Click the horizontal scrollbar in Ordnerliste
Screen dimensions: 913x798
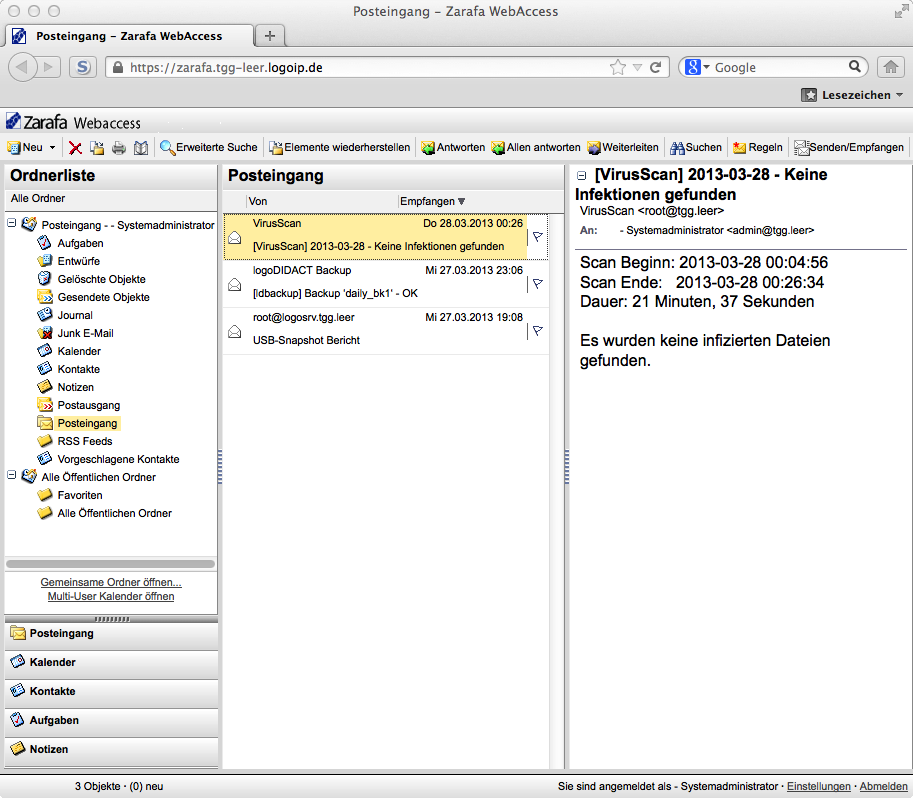click(111, 564)
